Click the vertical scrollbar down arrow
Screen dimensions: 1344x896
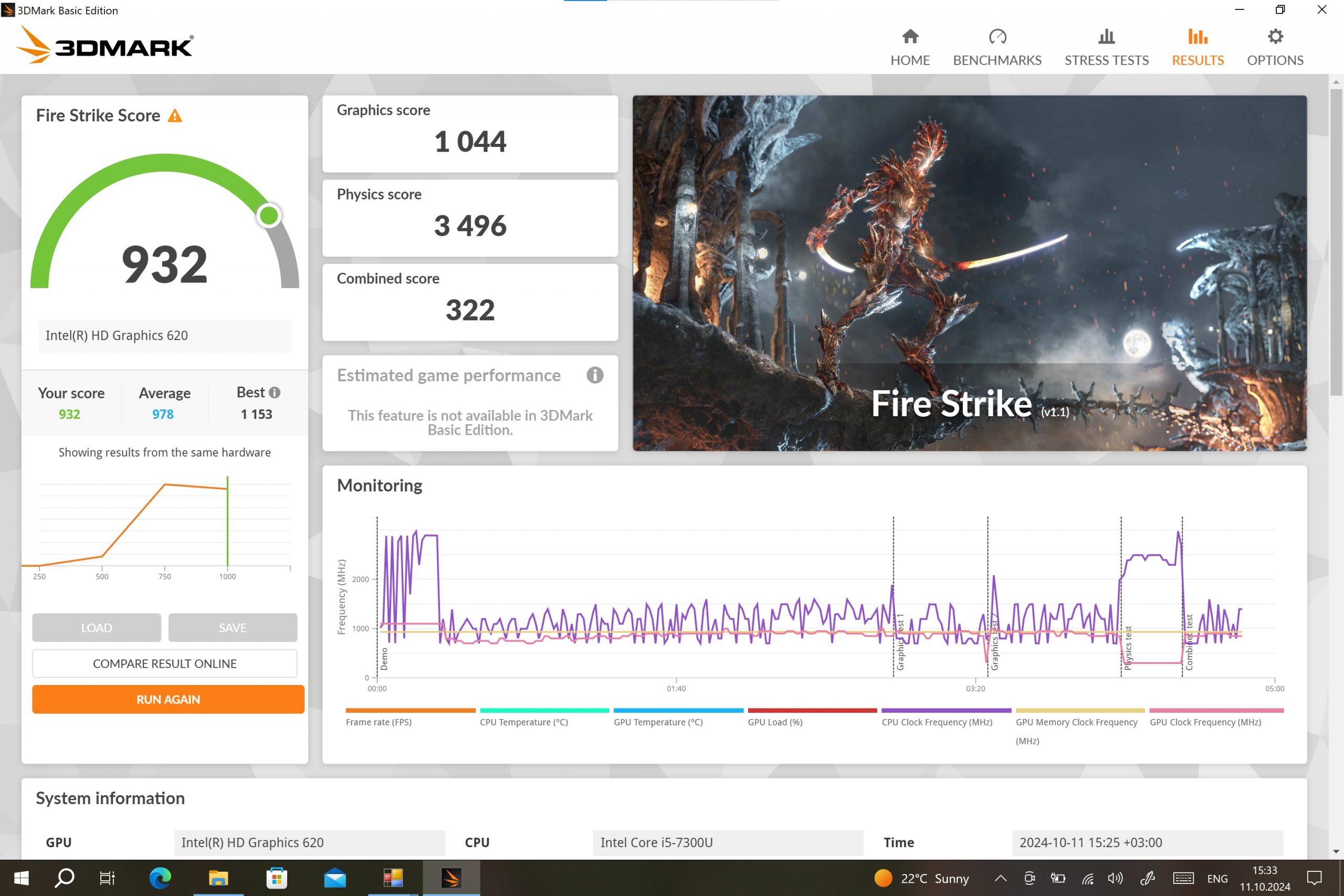point(1336,851)
